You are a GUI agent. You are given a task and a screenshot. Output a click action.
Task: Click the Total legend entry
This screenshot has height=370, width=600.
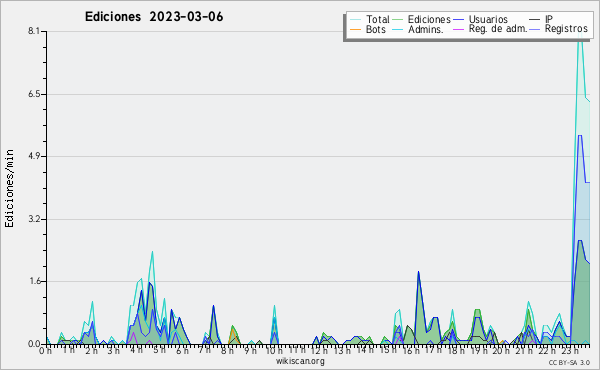pos(370,19)
